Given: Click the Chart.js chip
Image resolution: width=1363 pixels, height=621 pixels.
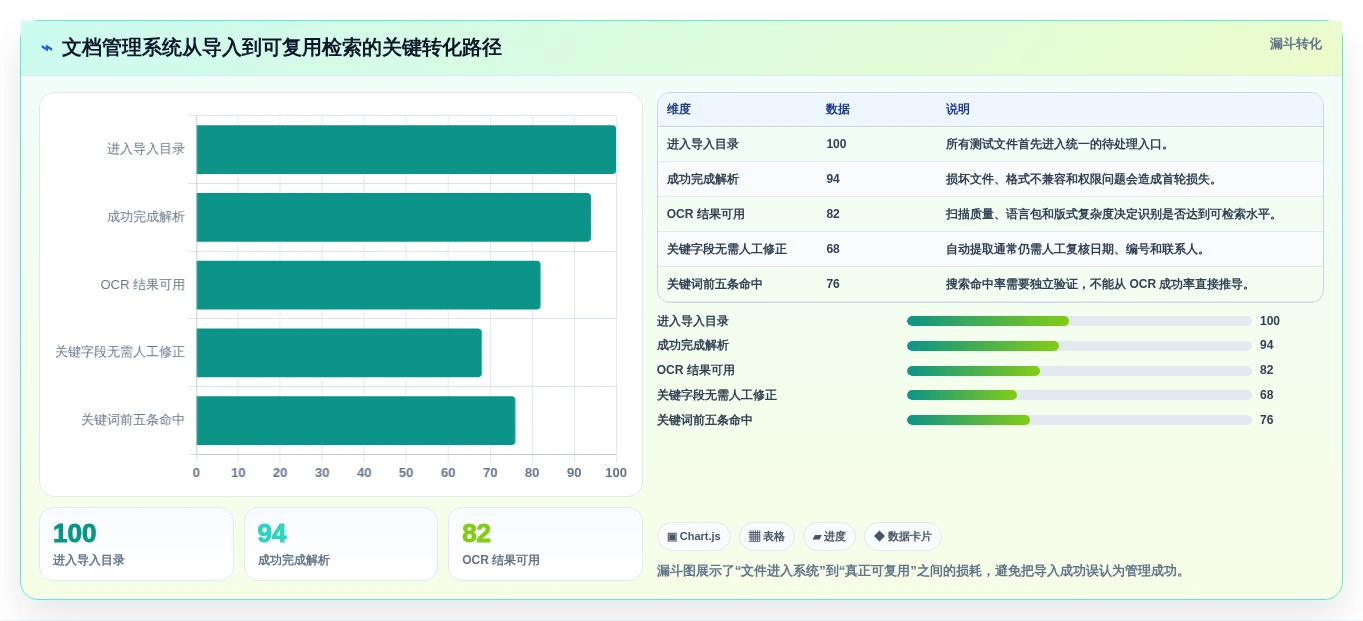Looking at the screenshot, I should [x=694, y=537].
